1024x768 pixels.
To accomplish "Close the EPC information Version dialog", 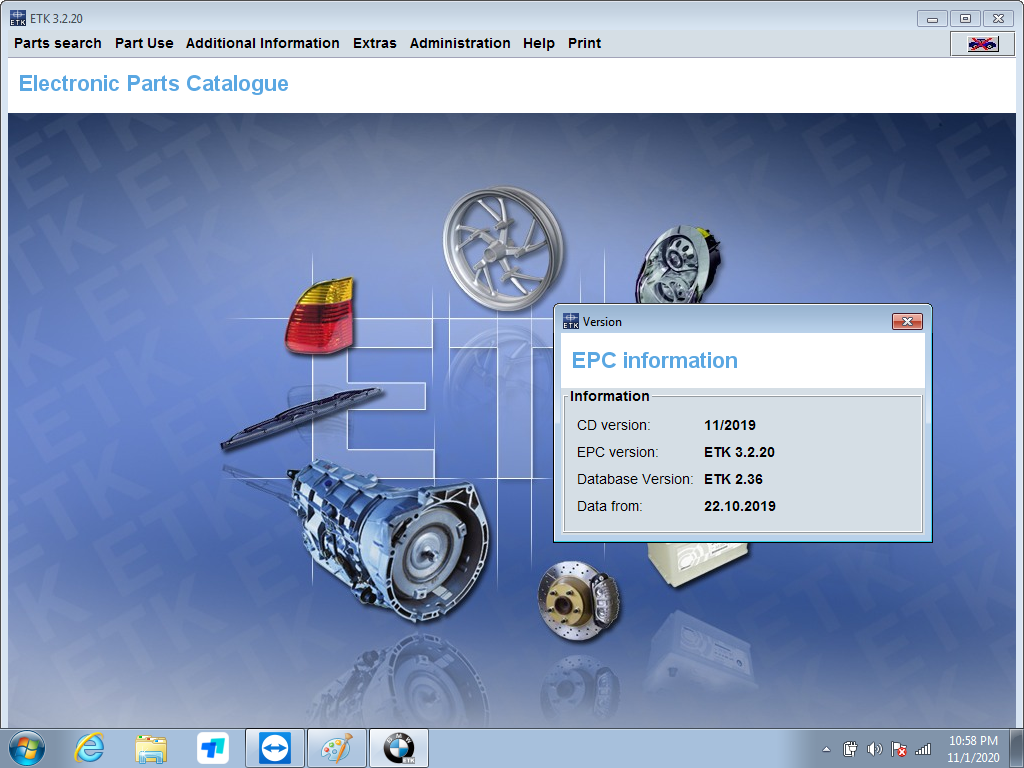I will (908, 321).
